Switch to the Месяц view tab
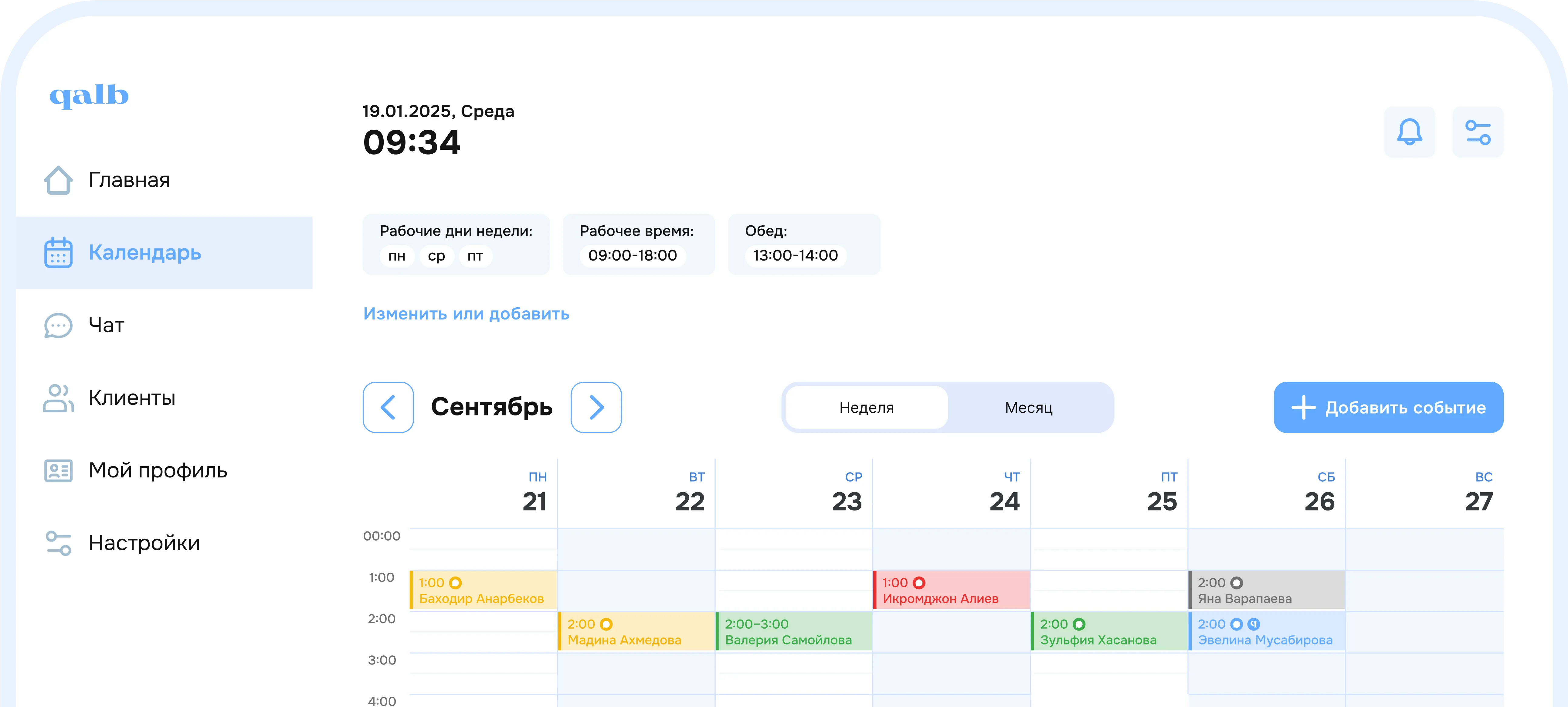 (x=1029, y=407)
